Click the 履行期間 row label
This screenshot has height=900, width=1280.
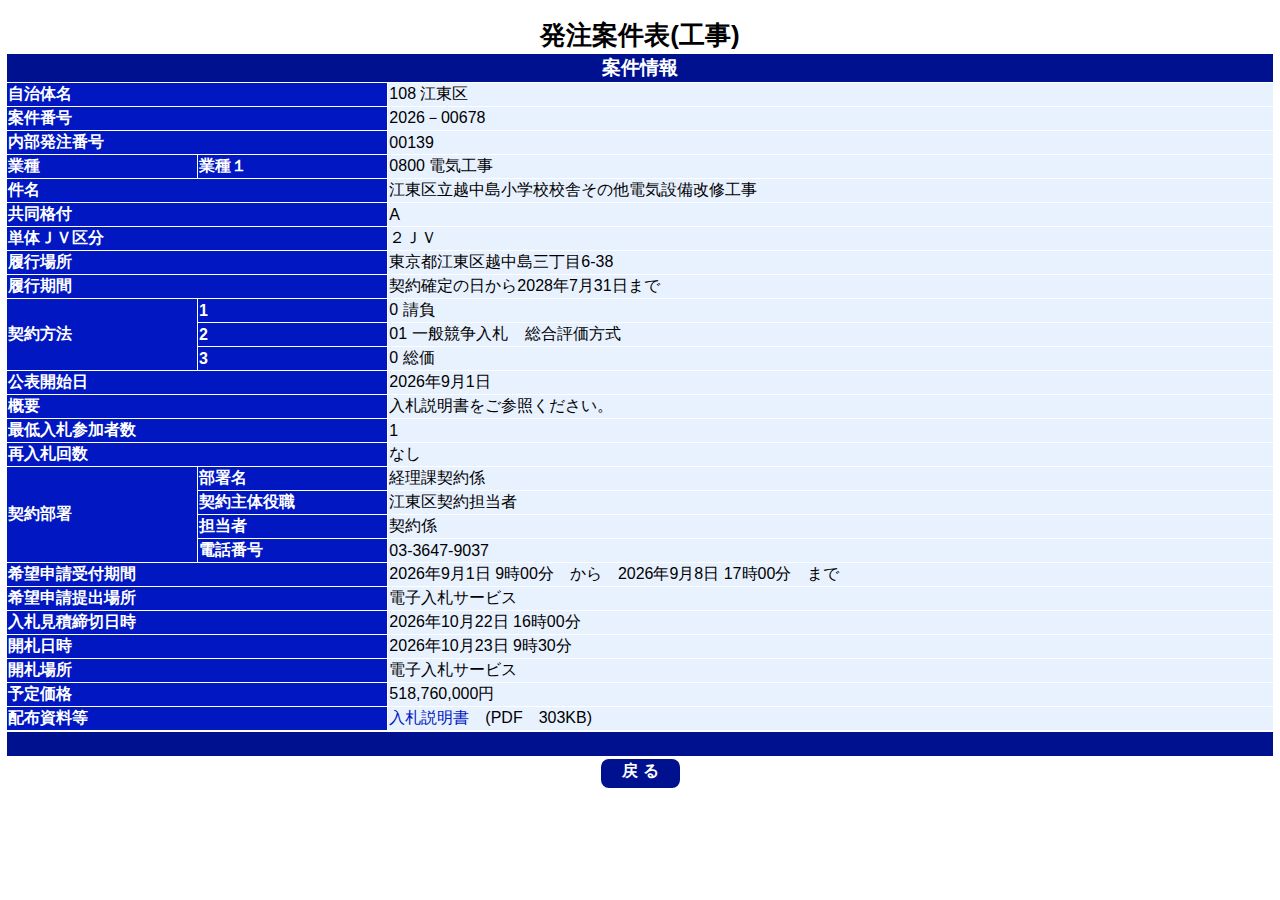click(197, 286)
